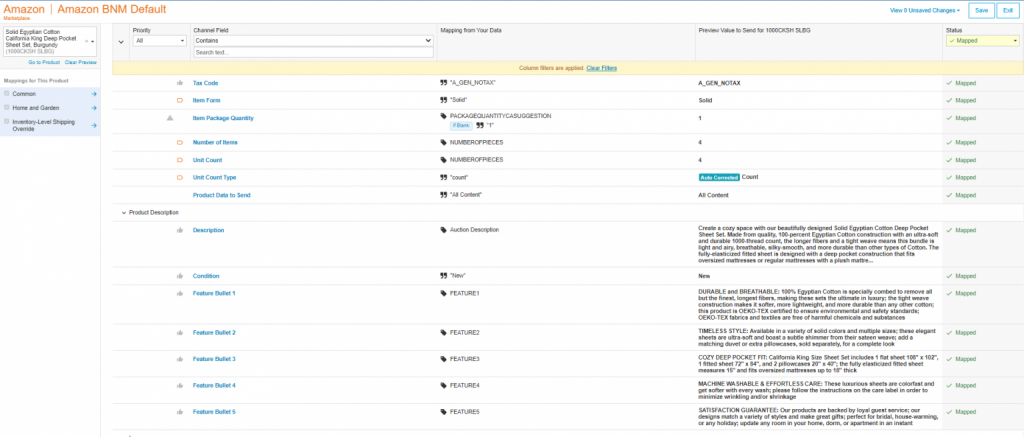This screenshot has width=1024, height=437.
Task: Toggle the Inventory-Level Shipping Override checkbox
Action: tap(7, 121)
